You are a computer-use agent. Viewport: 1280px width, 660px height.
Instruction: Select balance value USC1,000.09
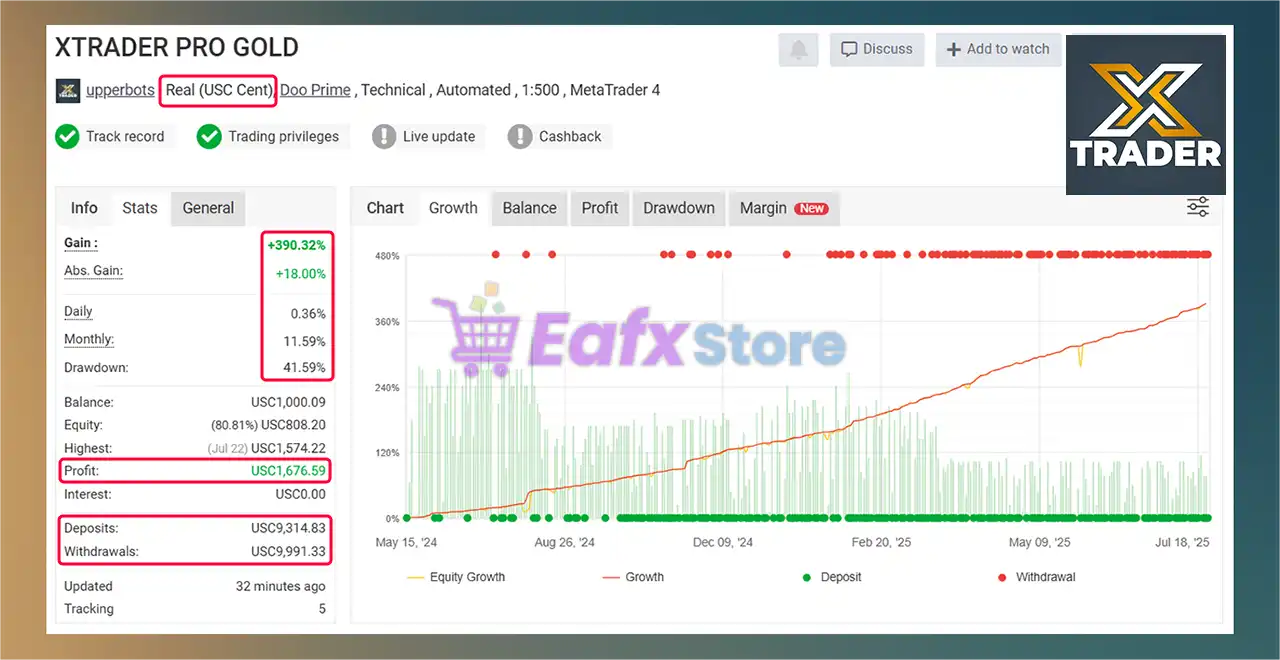tap(288, 402)
